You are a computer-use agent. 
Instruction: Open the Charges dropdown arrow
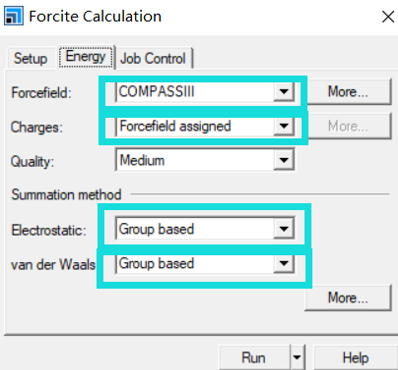tap(284, 126)
